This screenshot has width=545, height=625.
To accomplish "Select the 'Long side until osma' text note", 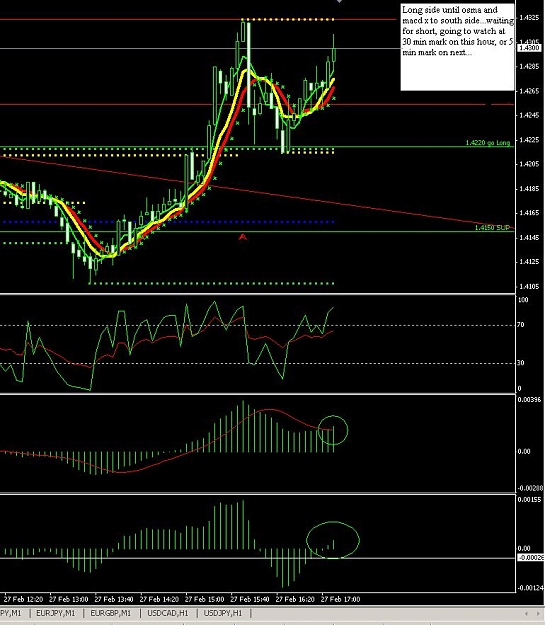I will [x=457, y=47].
